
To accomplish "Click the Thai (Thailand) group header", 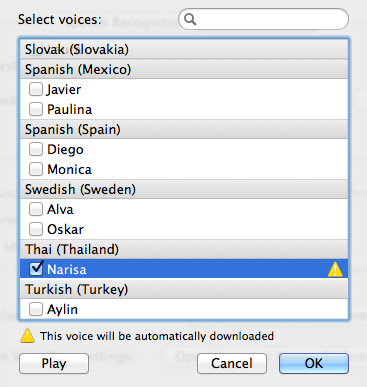I will coord(184,249).
